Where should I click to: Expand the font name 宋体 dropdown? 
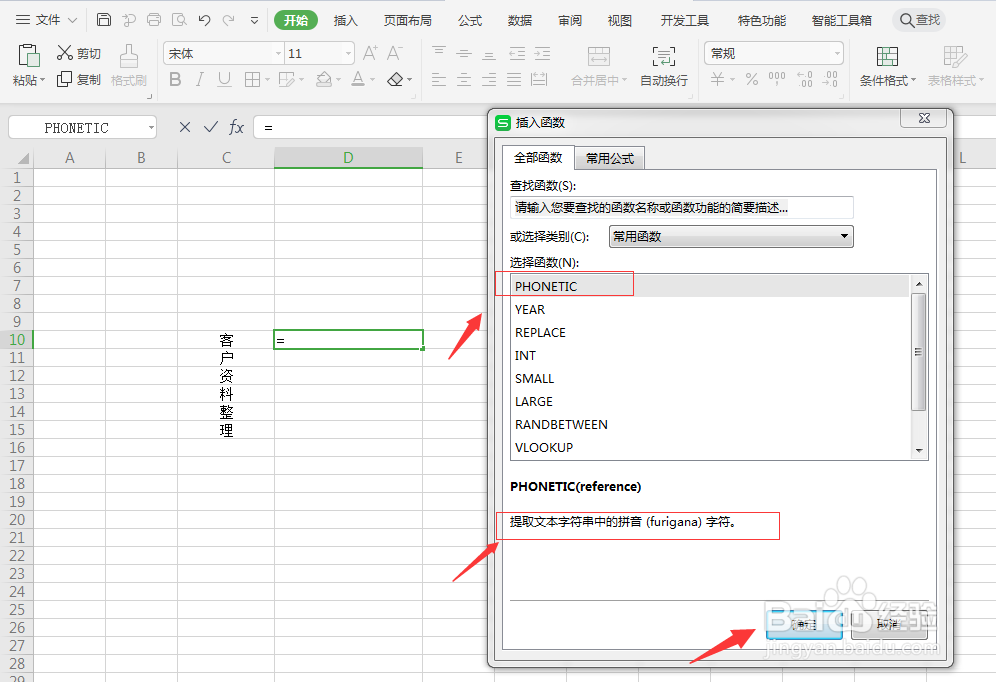[279, 52]
